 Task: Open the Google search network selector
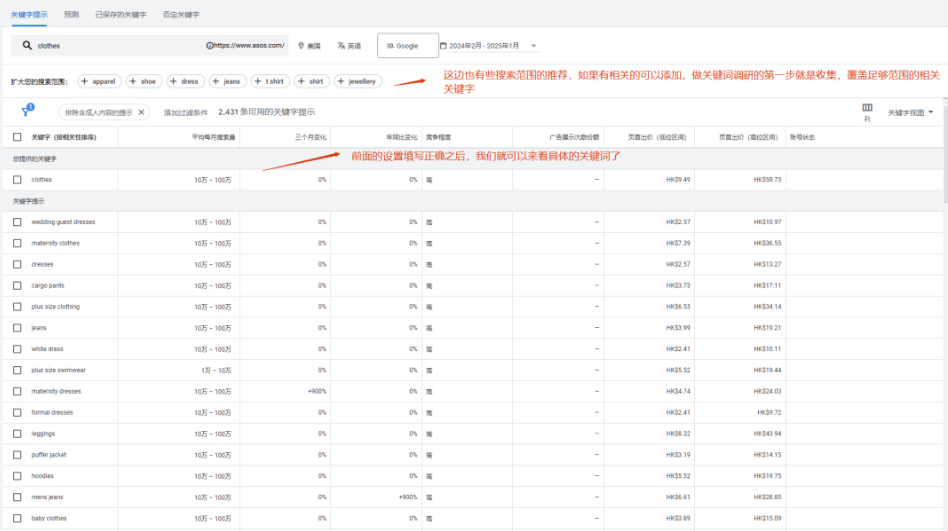coord(406,45)
